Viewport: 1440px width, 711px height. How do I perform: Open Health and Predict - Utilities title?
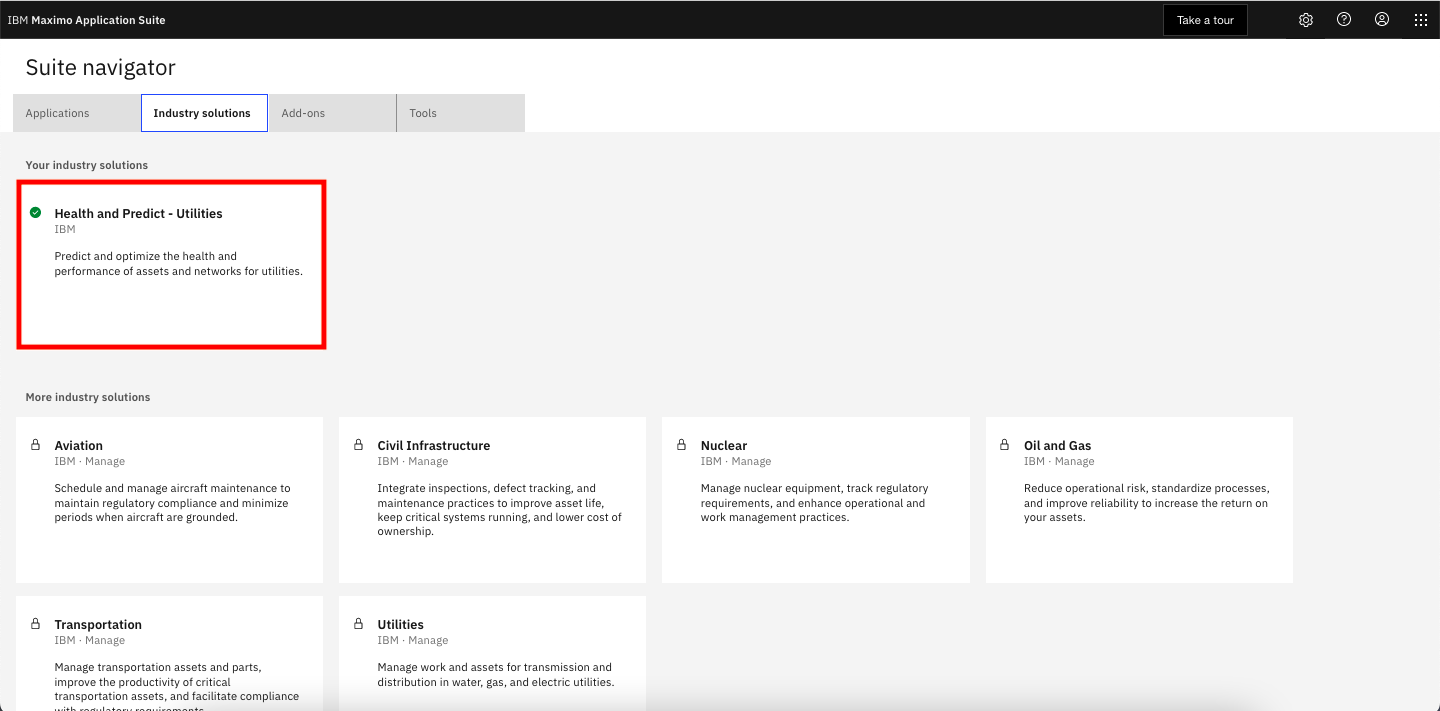(138, 214)
